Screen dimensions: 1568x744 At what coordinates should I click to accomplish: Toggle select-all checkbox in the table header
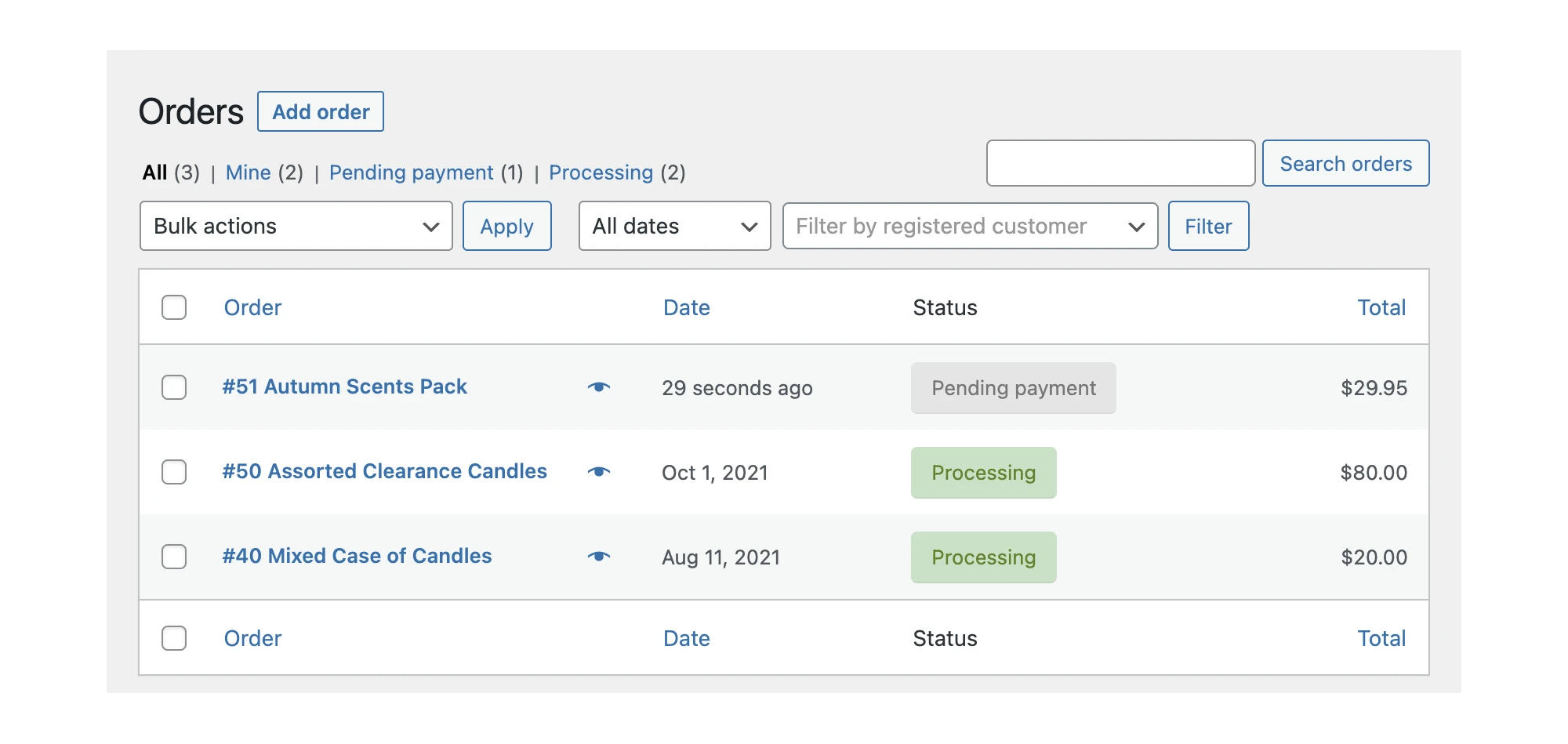tap(174, 307)
